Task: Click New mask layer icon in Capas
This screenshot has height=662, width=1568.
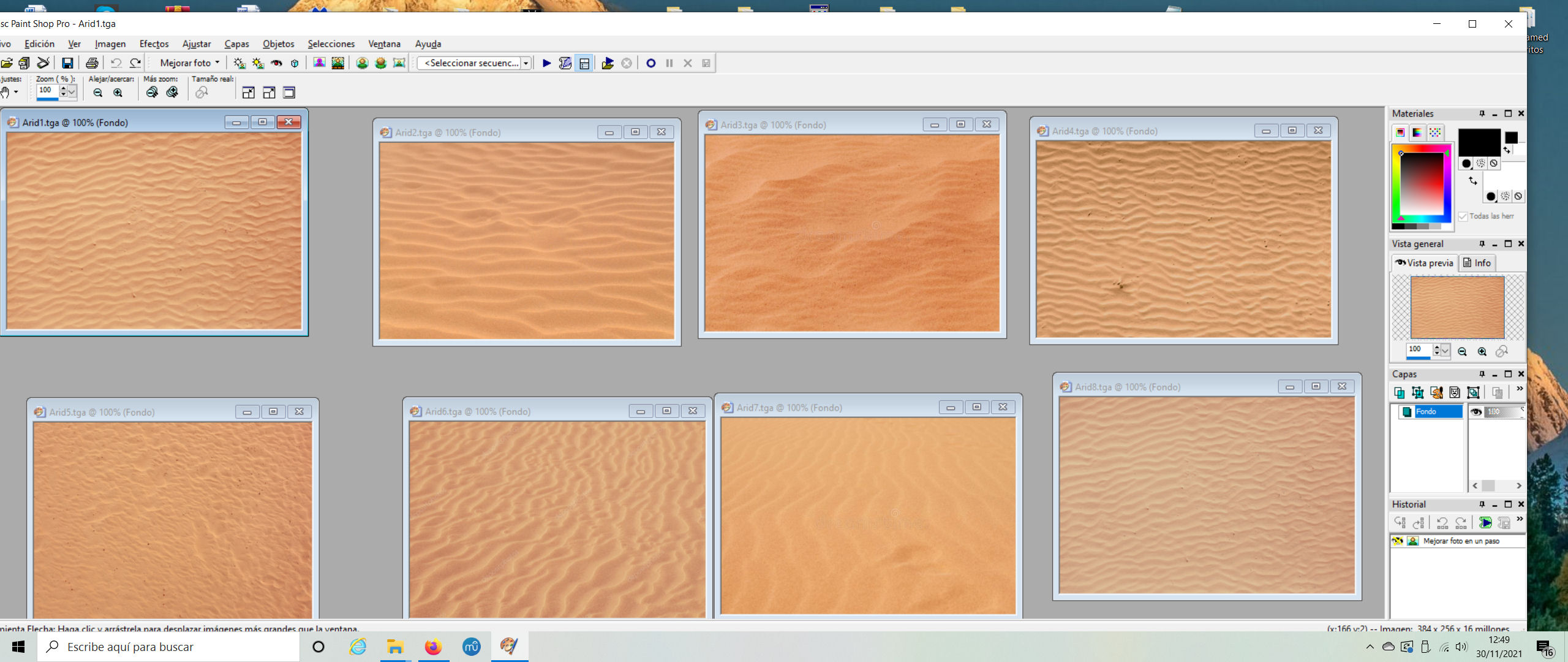Action: 1455,392
